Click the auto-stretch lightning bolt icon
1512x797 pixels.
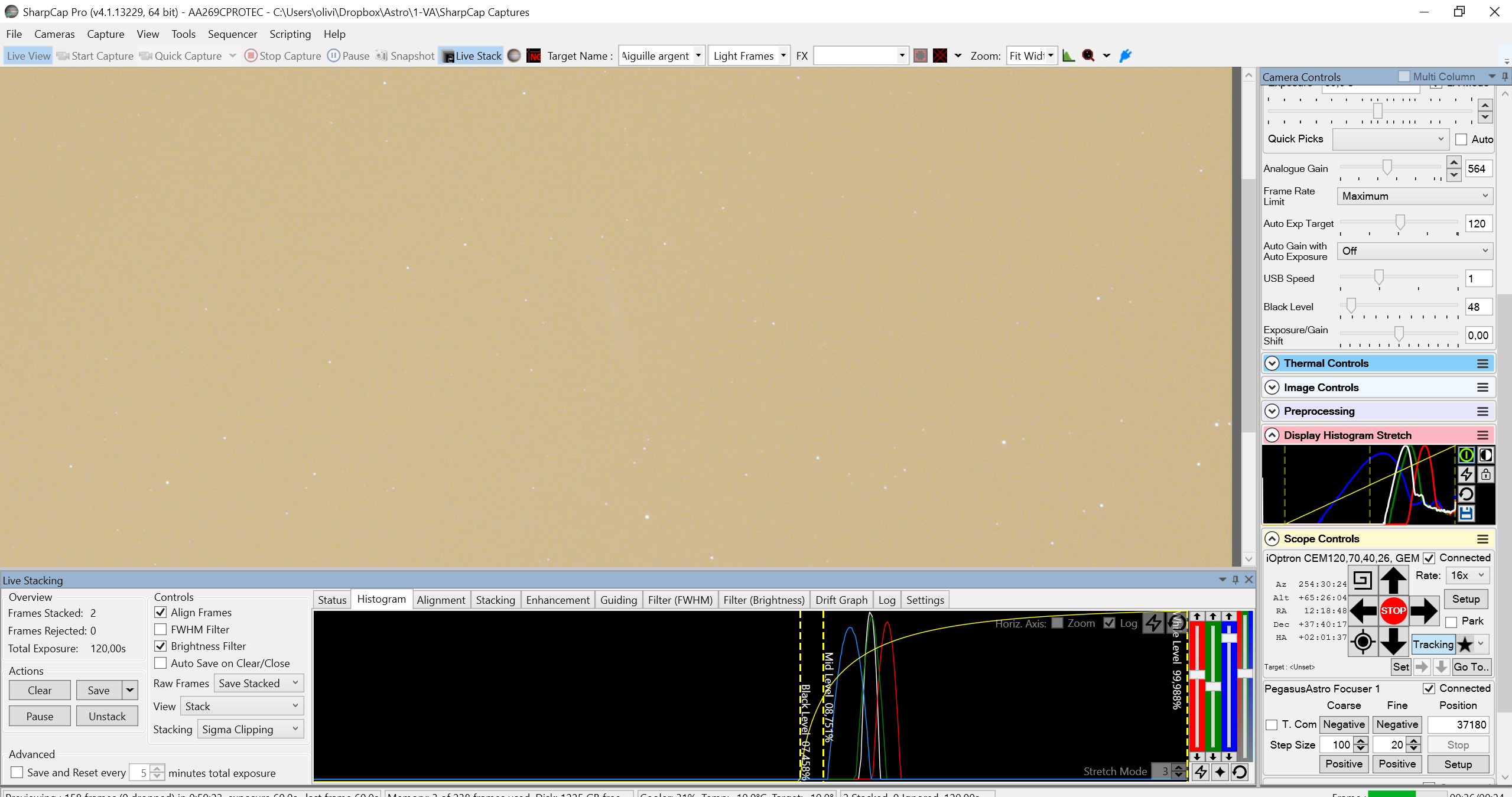click(1466, 474)
